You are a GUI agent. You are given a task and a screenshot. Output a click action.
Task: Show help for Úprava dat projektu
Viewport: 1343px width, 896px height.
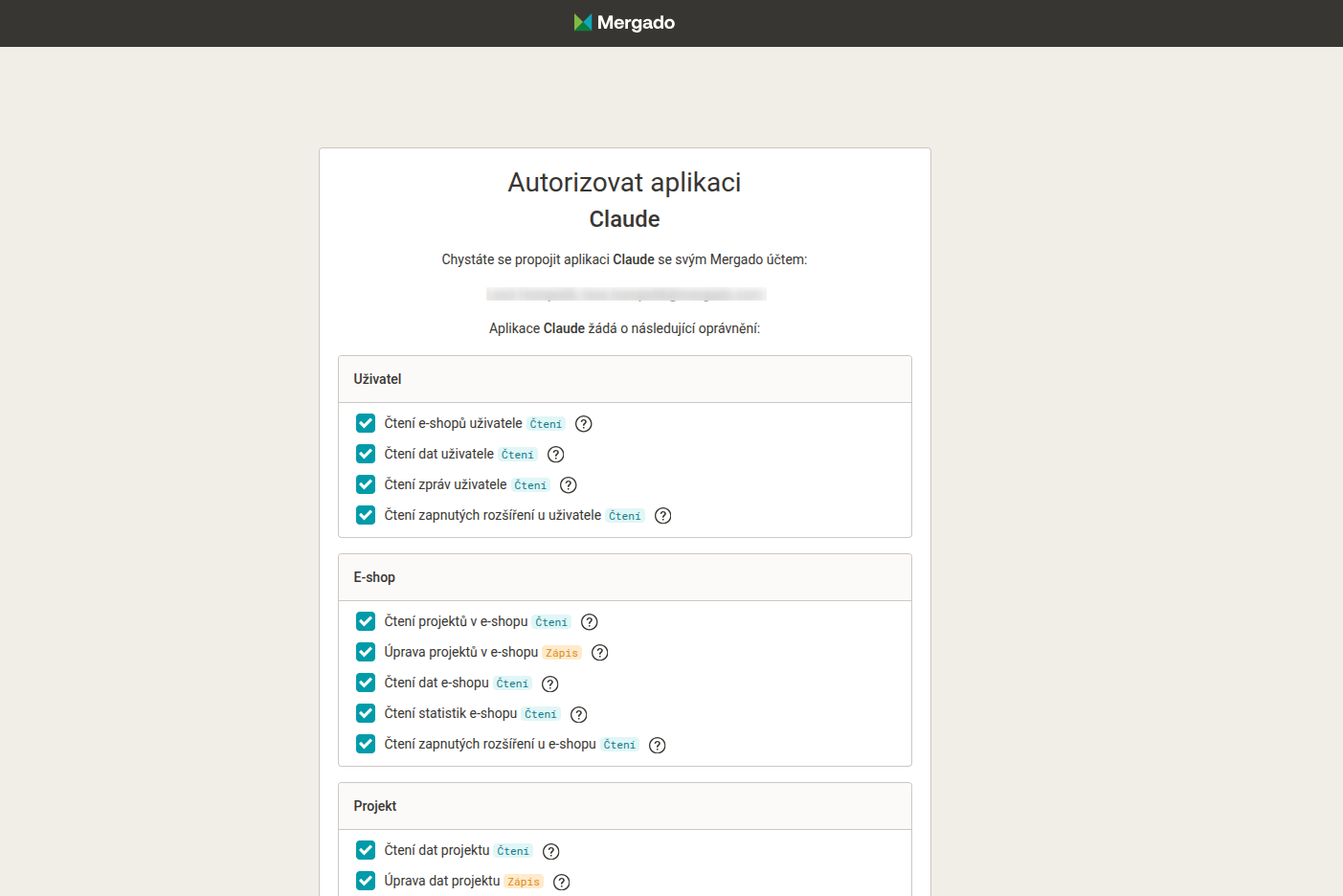[x=562, y=882]
